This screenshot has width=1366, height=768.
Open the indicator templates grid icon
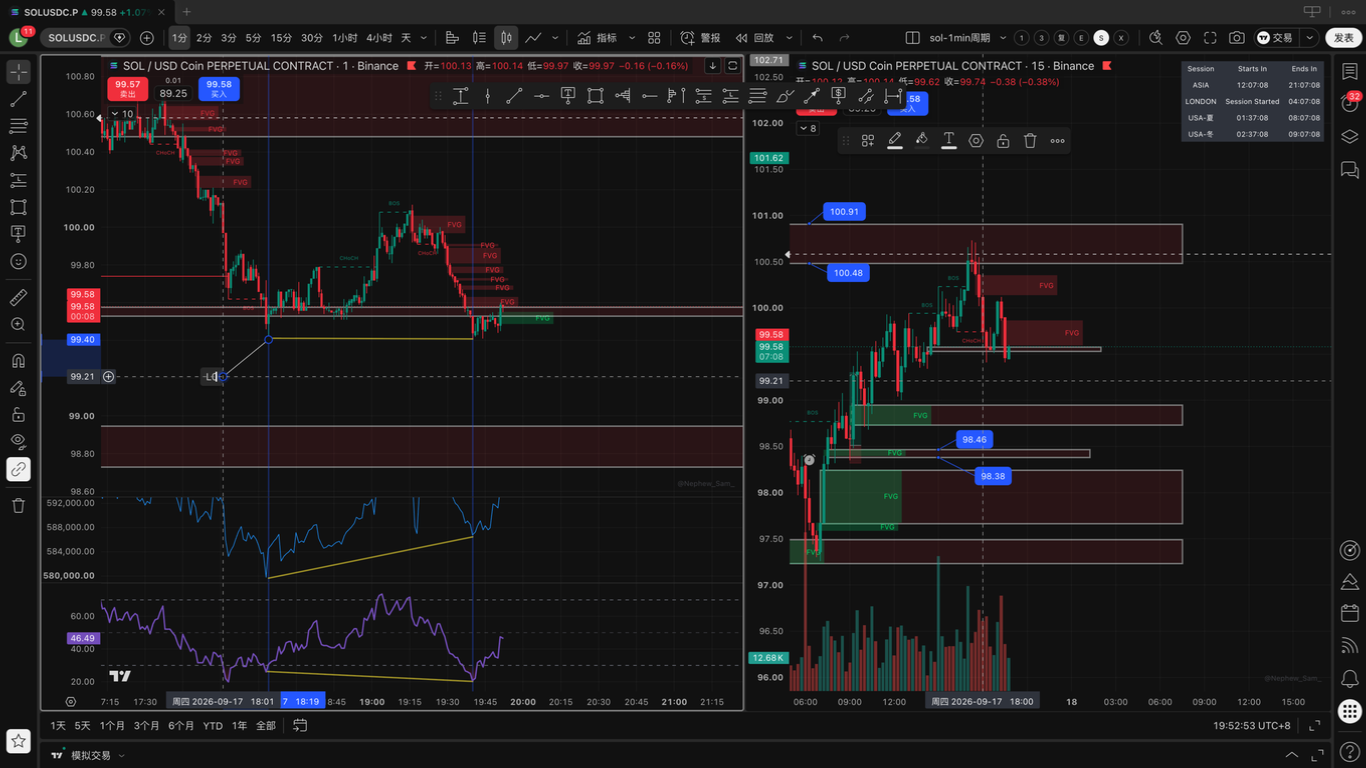[x=654, y=38]
